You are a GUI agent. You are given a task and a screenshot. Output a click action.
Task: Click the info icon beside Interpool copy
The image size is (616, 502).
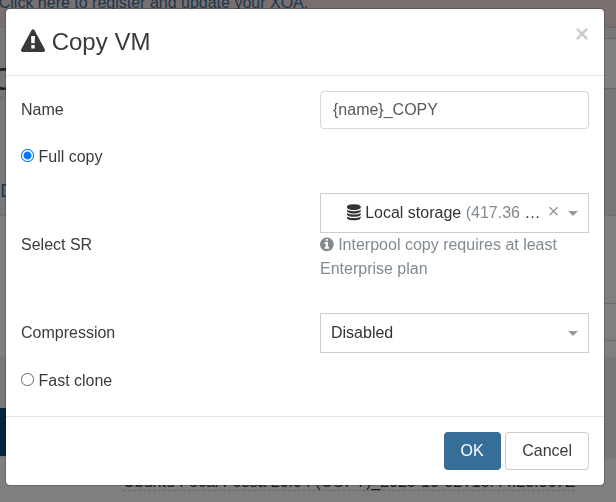[327, 244]
